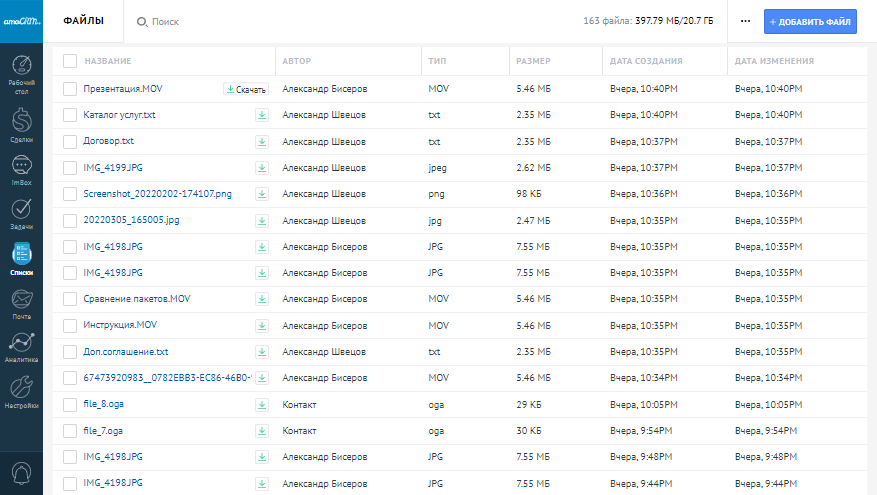Open Настройки in the sidebar
This screenshot has width=877, height=495.
pos(21,391)
